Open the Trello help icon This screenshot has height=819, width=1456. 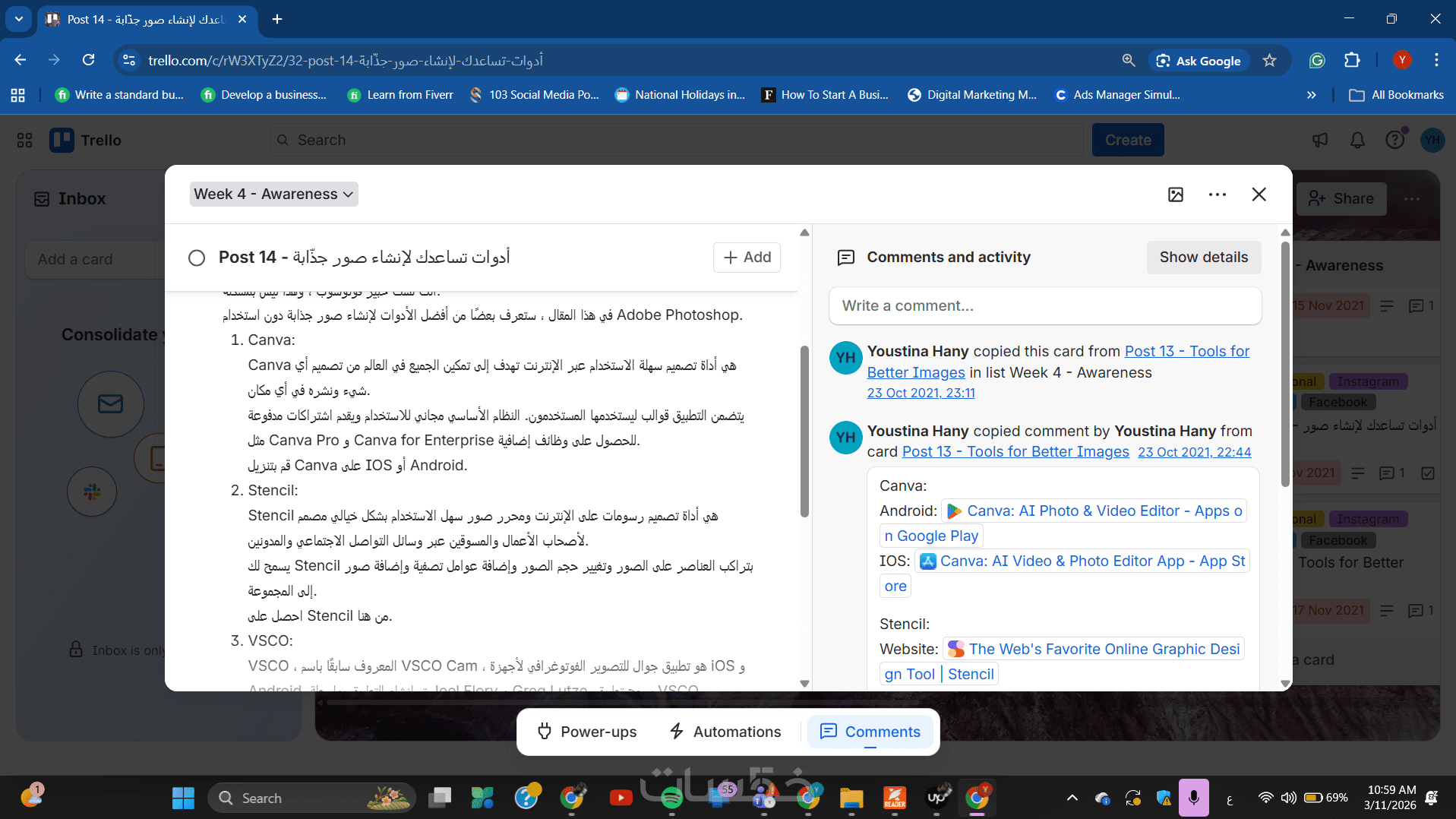pos(1394,141)
